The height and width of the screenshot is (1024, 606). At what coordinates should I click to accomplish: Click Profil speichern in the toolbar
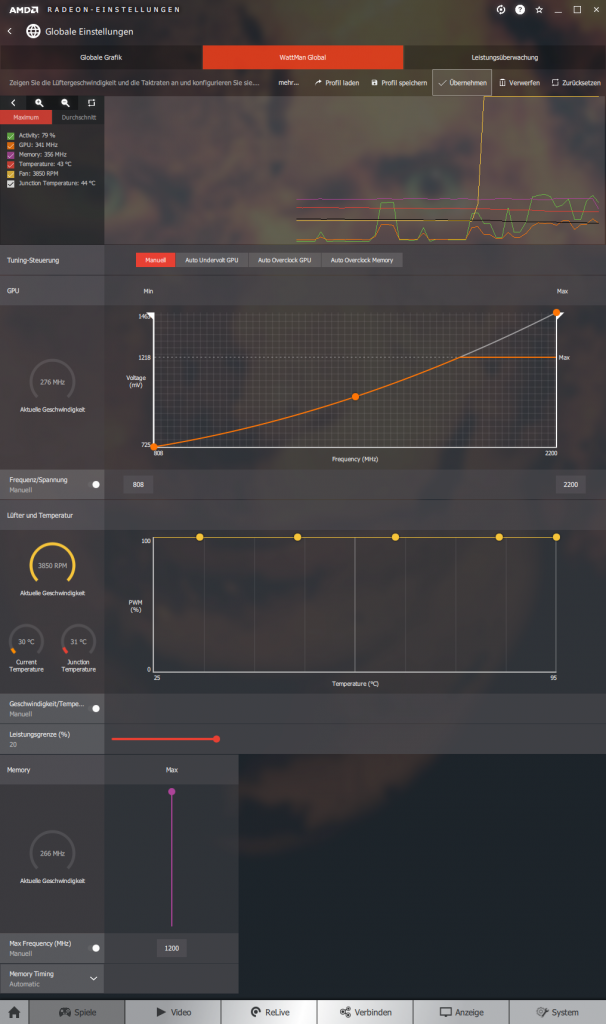tap(399, 83)
